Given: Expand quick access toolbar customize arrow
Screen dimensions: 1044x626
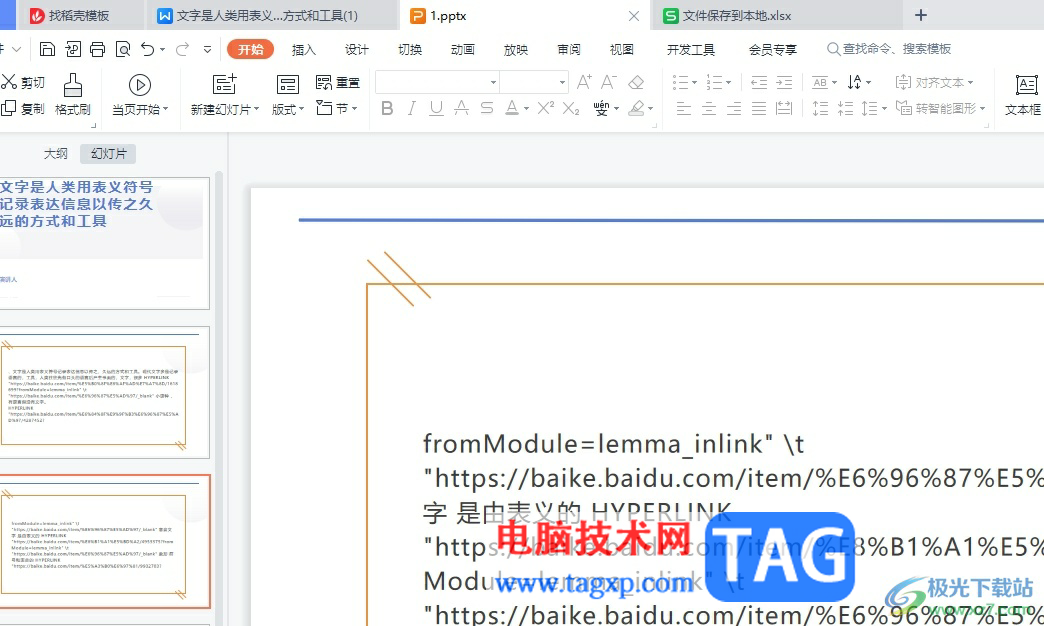Looking at the screenshot, I should tap(208, 49).
